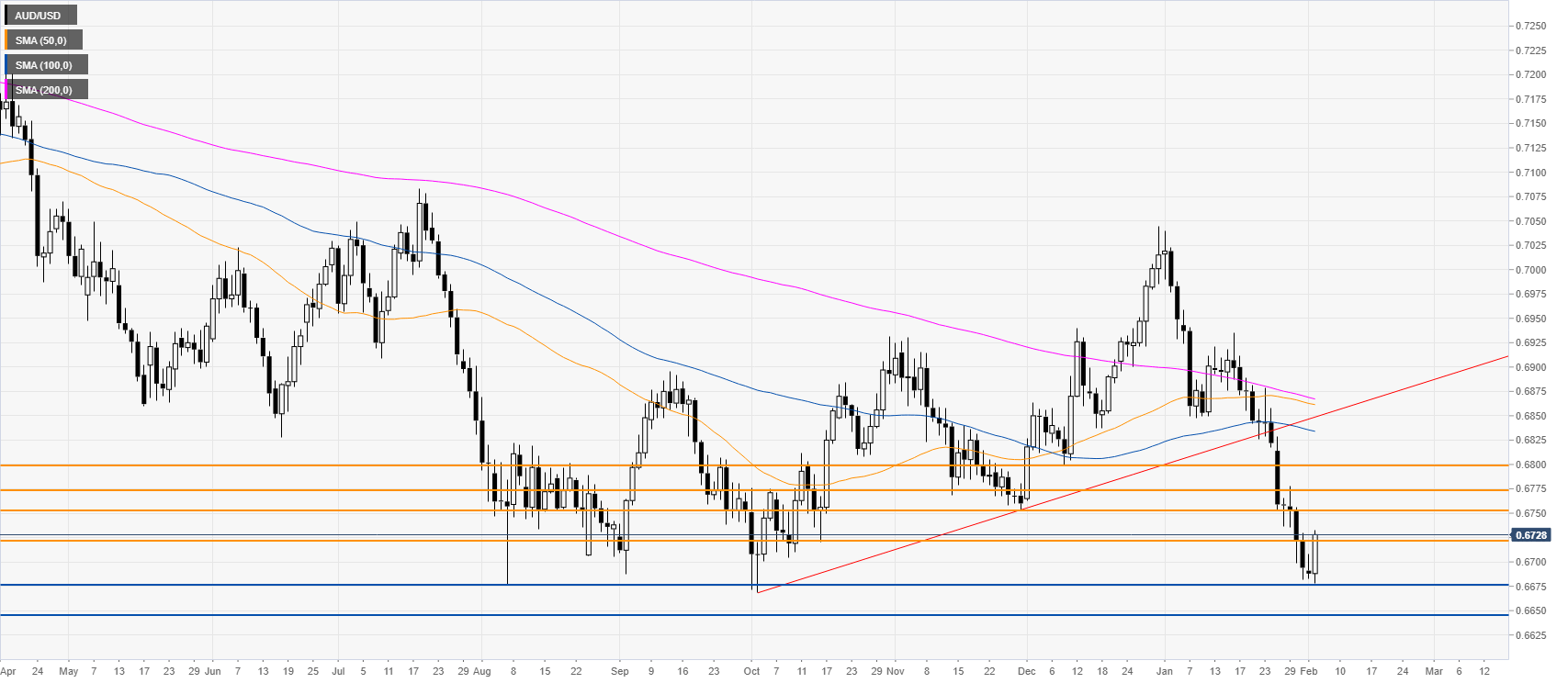Click the 0.7200 price axis label
1568x683 pixels.
click(x=1531, y=74)
